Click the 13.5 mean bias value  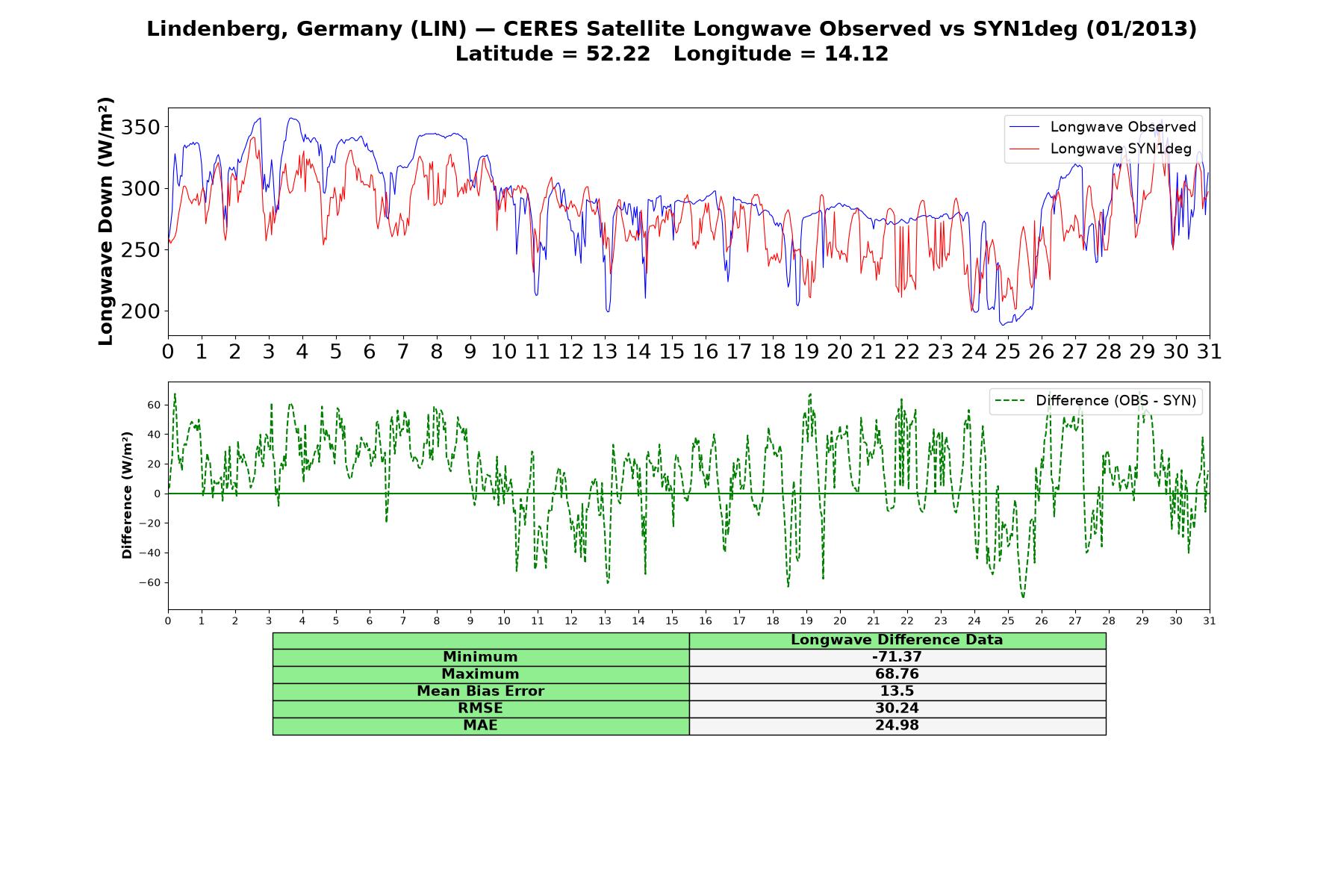pos(897,691)
